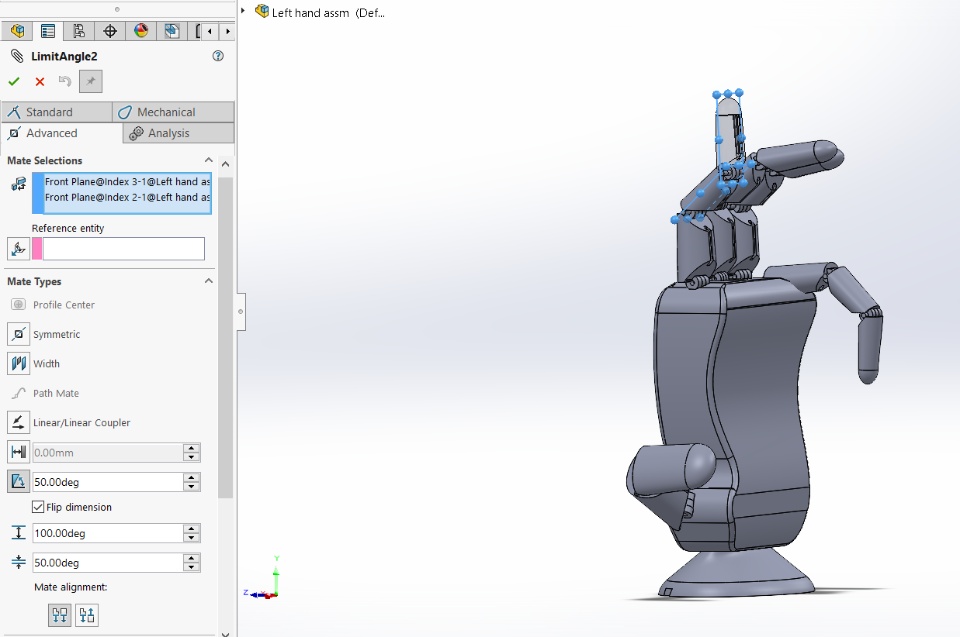Toggle the keep-visible pushpin

pyautogui.click(x=91, y=81)
